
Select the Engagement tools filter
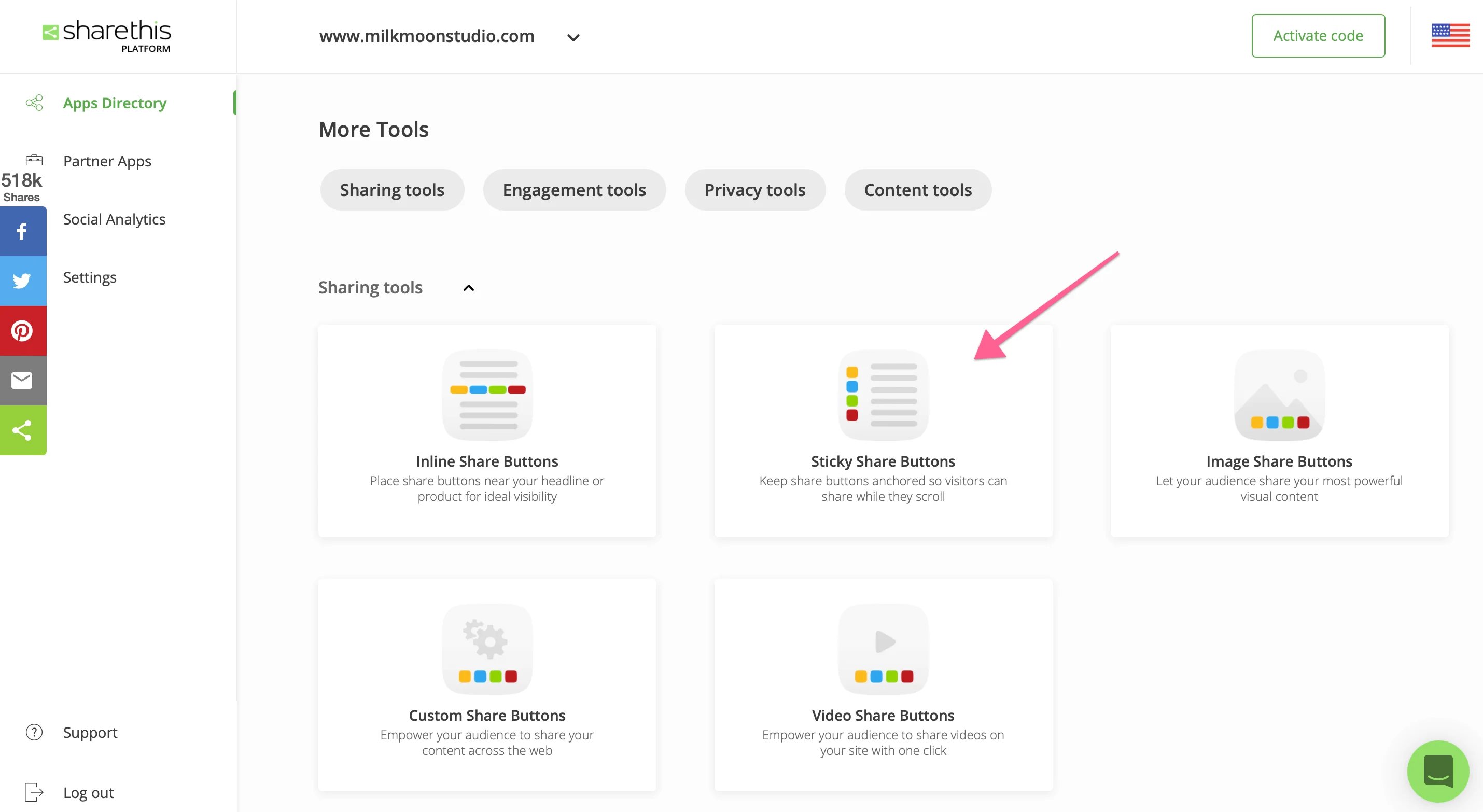[x=574, y=189]
